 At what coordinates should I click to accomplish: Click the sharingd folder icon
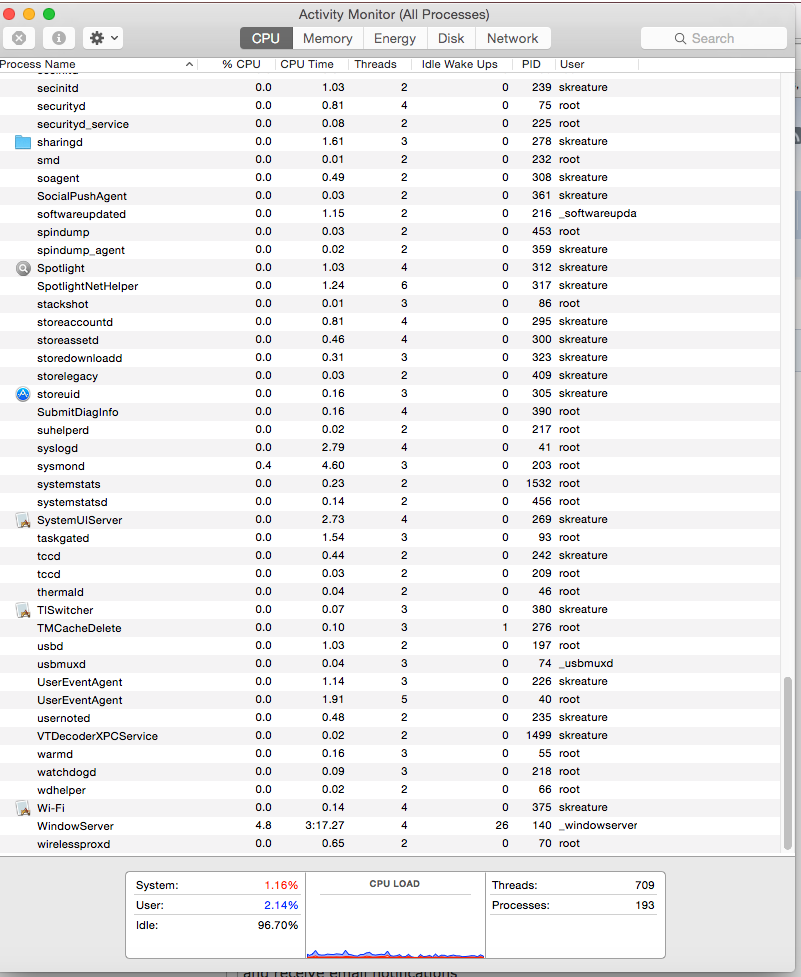coord(23,142)
